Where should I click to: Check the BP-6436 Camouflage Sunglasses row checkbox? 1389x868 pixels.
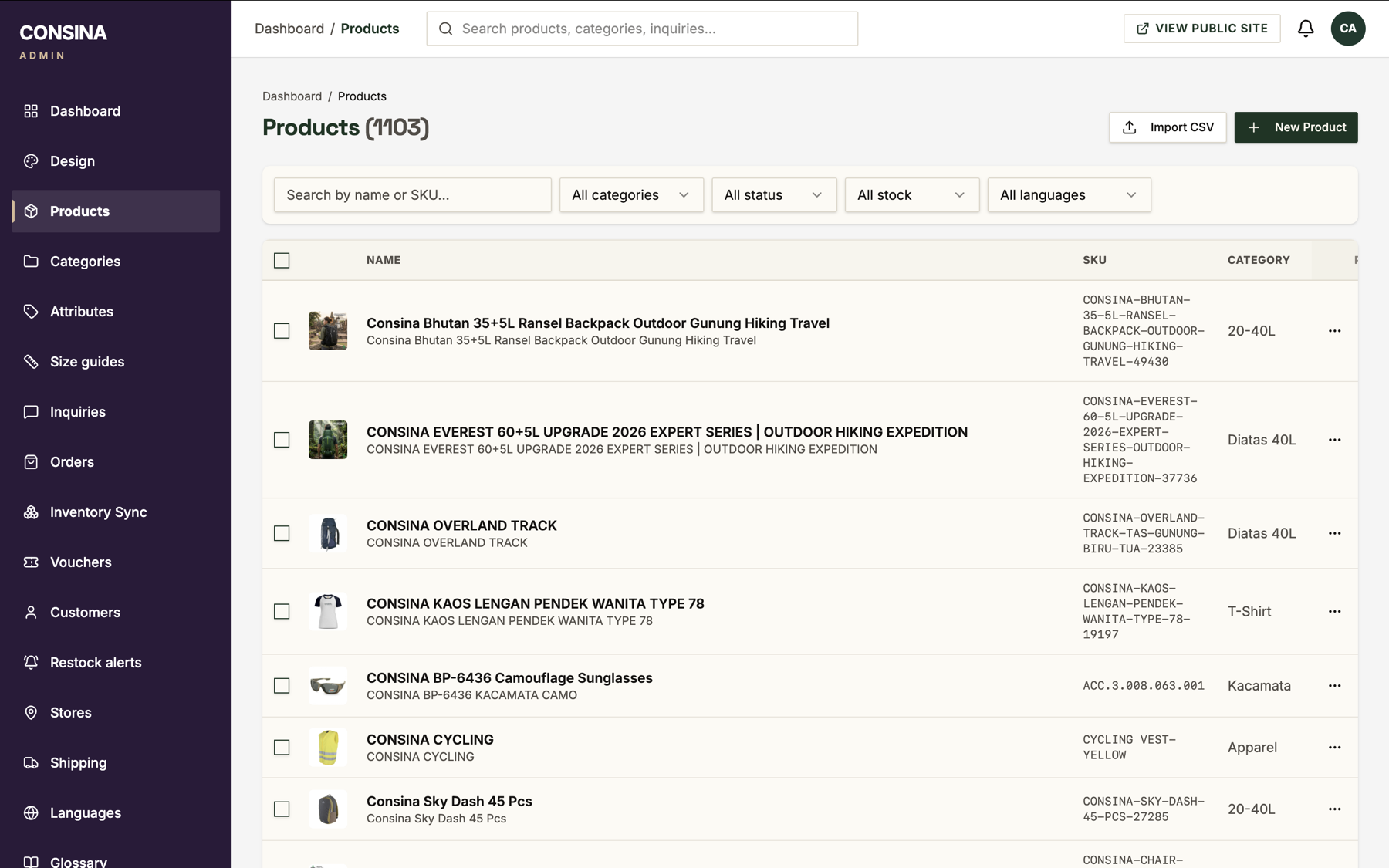[282, 686]
